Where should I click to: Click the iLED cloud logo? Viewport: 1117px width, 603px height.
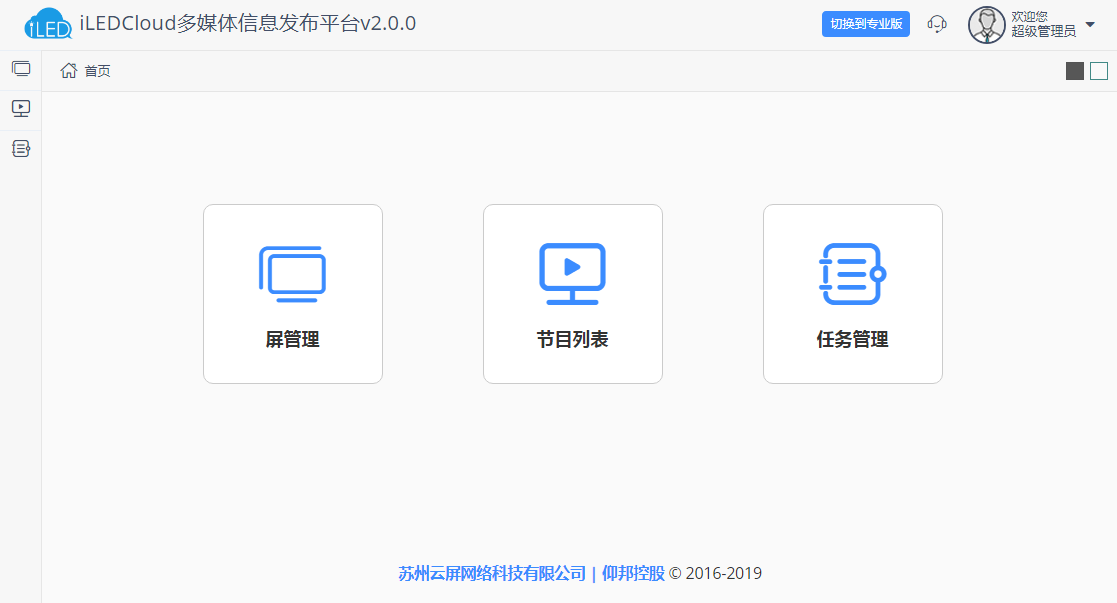tap(48, 24)
